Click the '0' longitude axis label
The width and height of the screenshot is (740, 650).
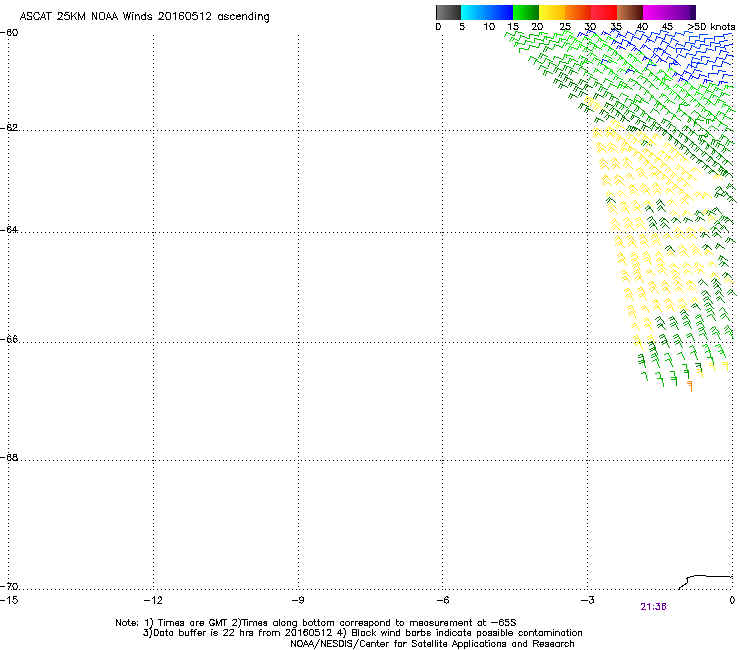pos(732,600)
